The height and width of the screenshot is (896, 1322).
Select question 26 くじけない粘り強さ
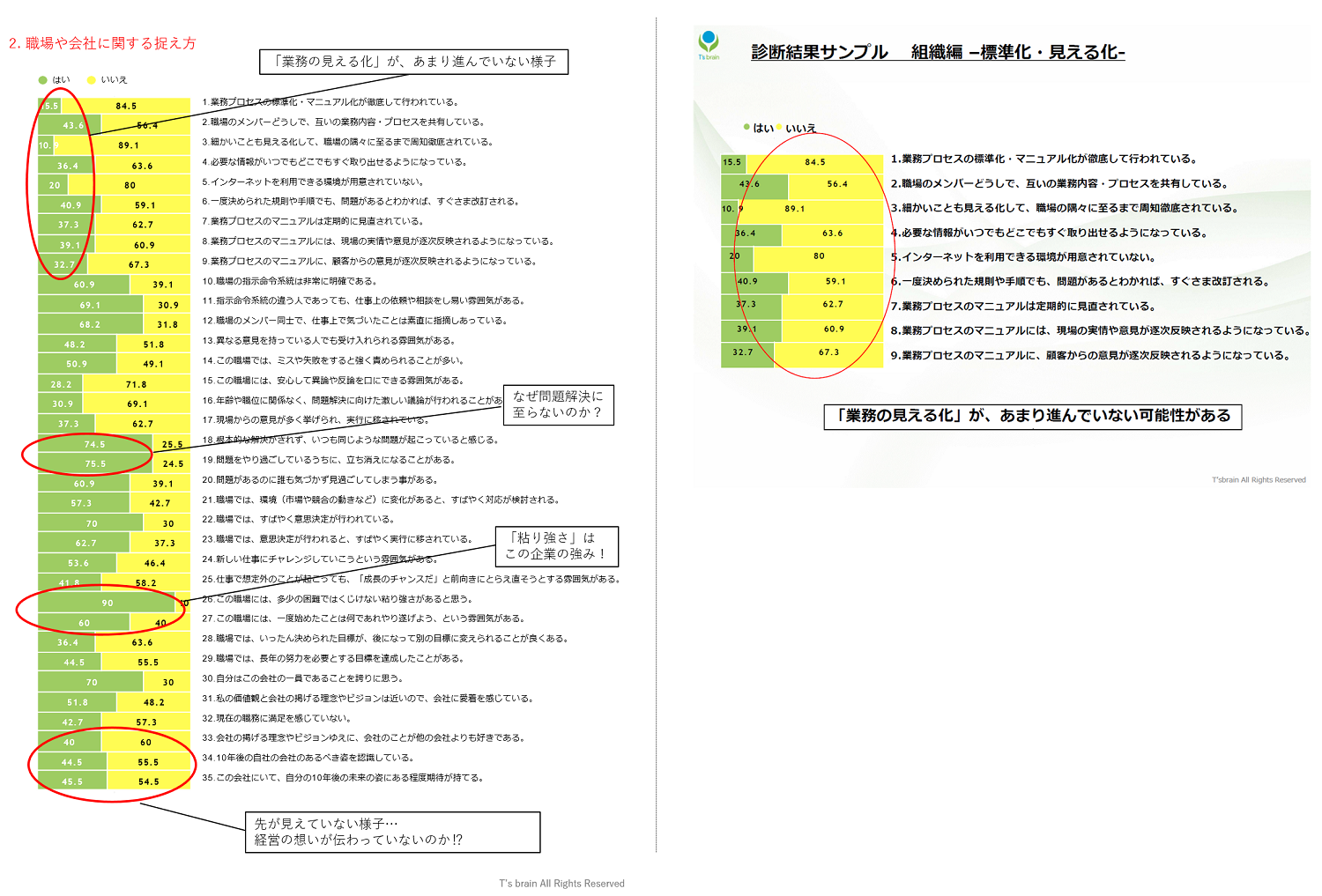338,598
